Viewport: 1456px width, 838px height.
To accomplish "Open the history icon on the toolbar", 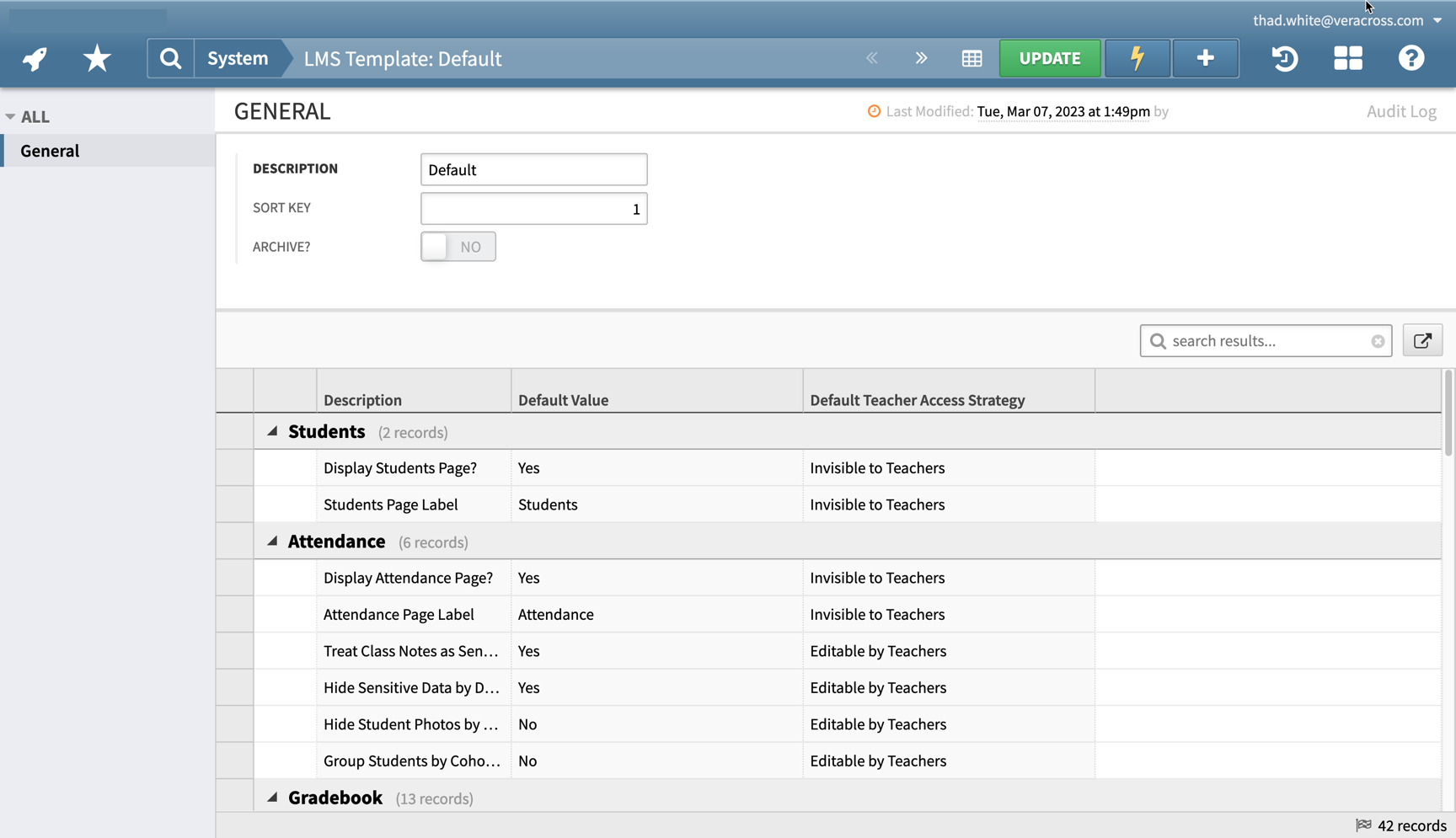I will (1283, 58).
